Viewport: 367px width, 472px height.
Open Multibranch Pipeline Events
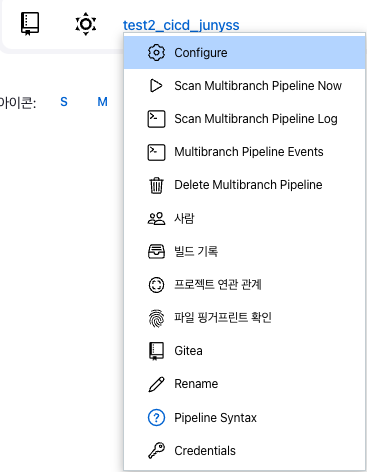[244, 152]
